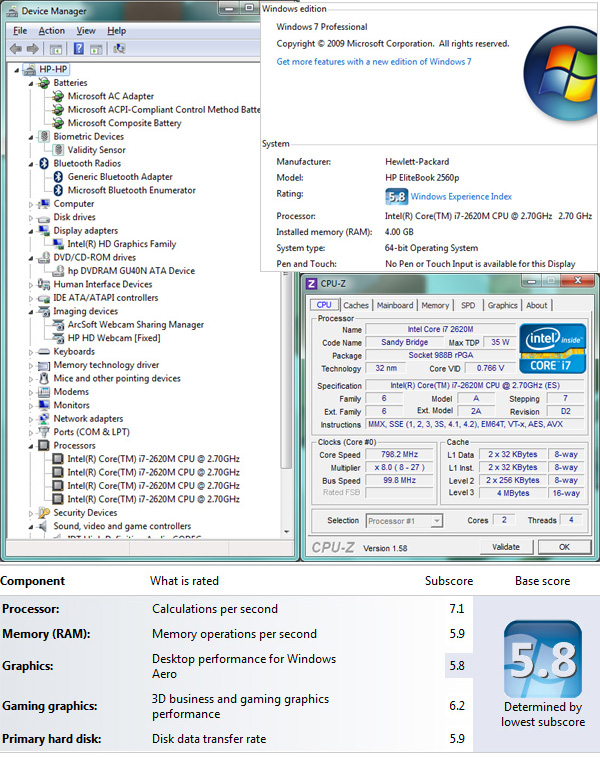Click the Forward arrow in Device Manager toolbar
Screen dimensions: 600x757
[33, 49]
